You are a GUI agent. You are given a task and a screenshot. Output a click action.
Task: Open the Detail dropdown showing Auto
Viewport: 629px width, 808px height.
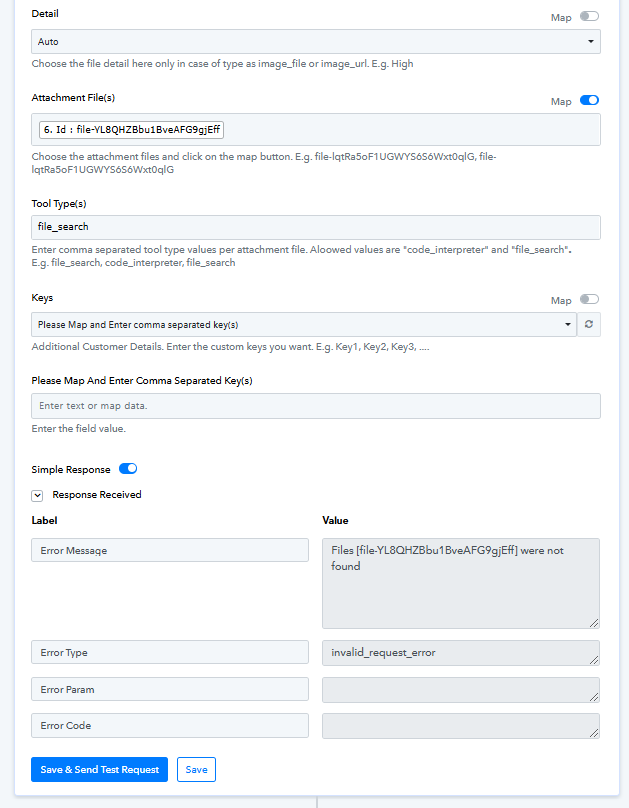click(316, 42)
